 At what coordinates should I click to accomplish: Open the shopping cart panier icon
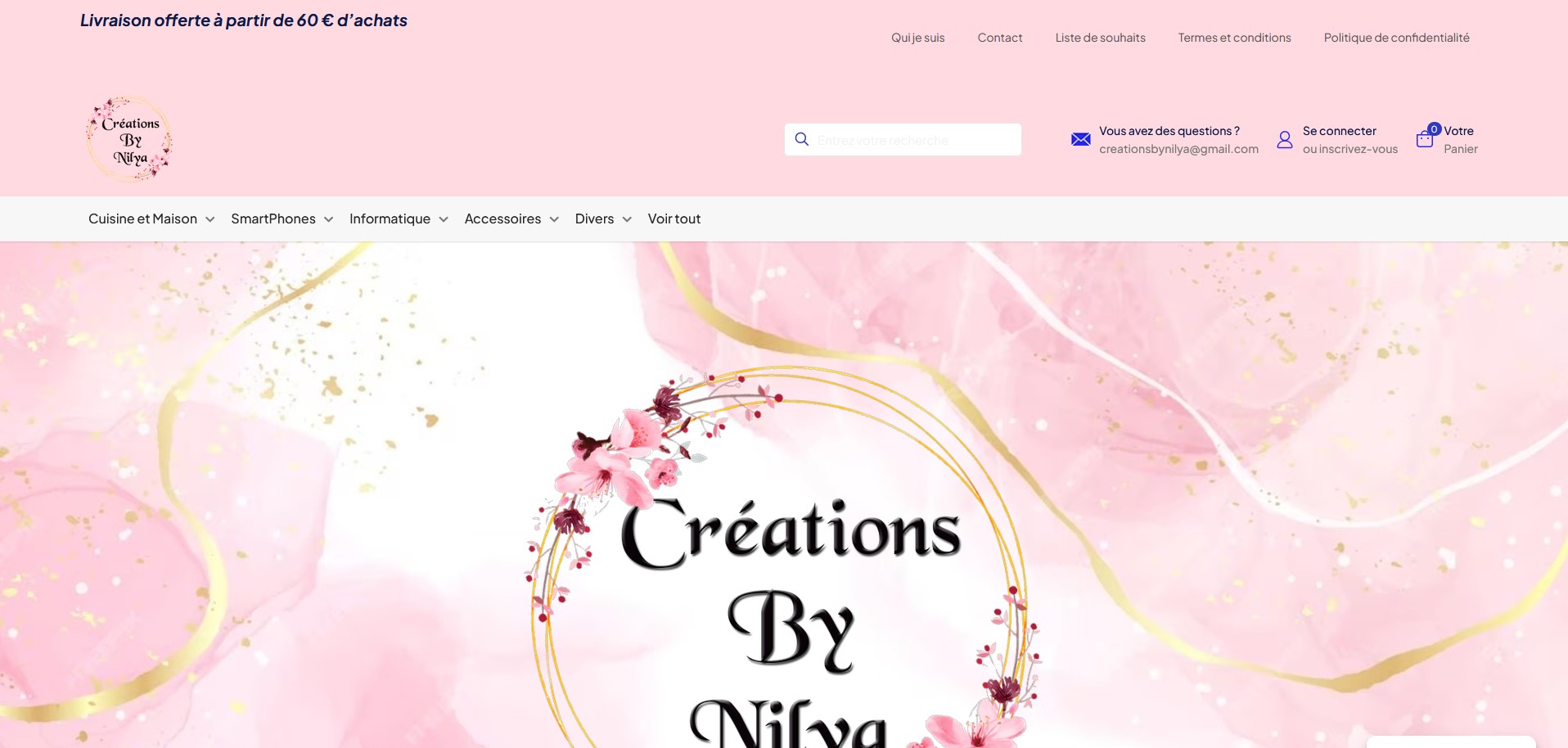click(1424, 140)
